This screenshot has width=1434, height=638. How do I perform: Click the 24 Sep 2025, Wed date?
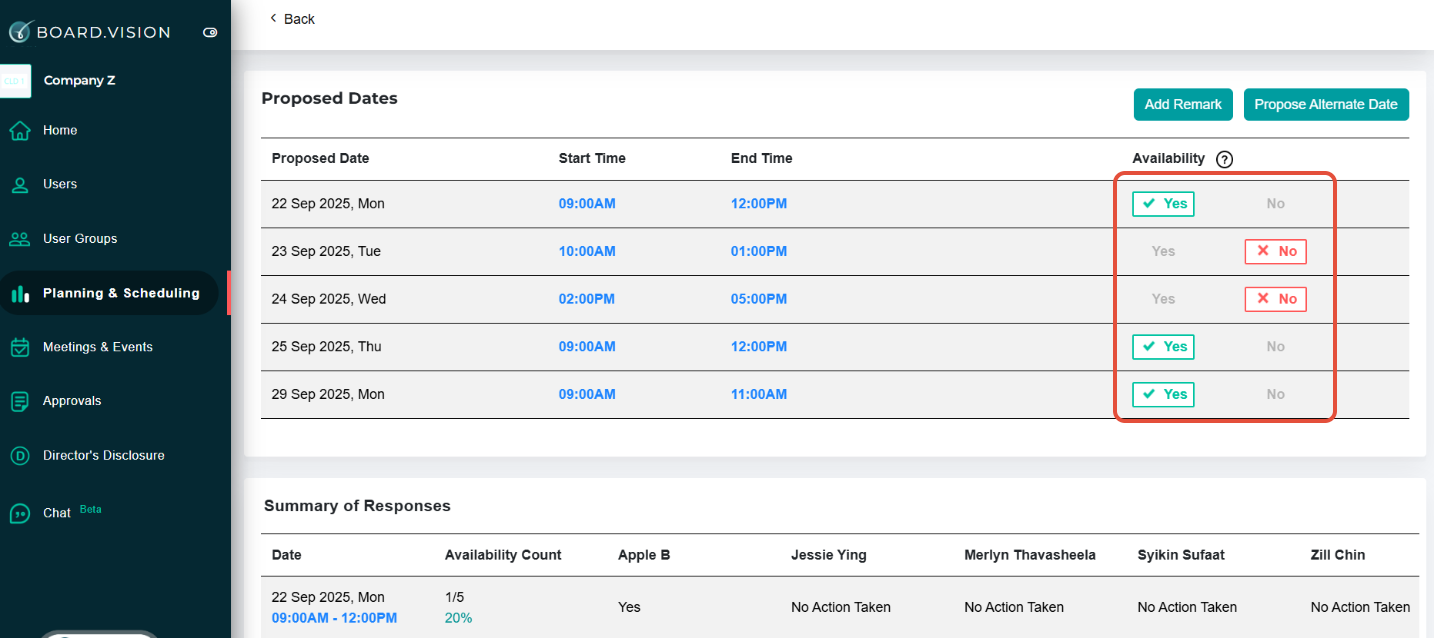click(329, 299)
